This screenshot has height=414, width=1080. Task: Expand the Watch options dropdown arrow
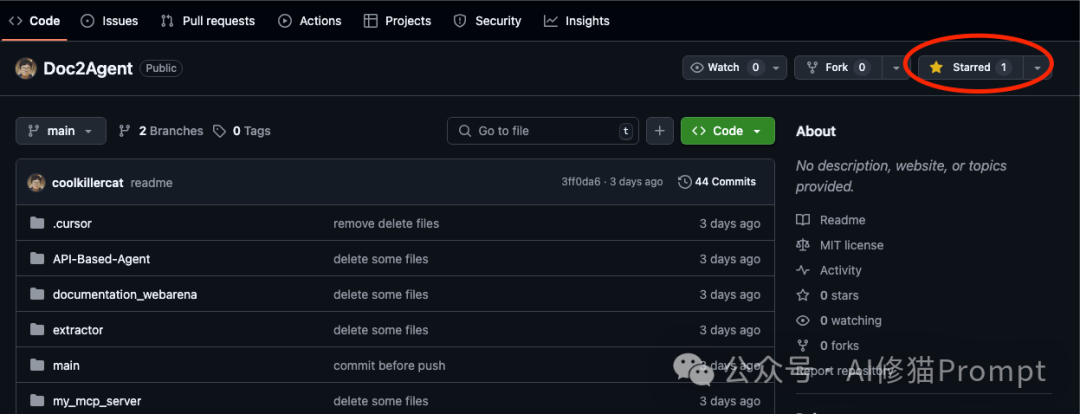[776, 68]
